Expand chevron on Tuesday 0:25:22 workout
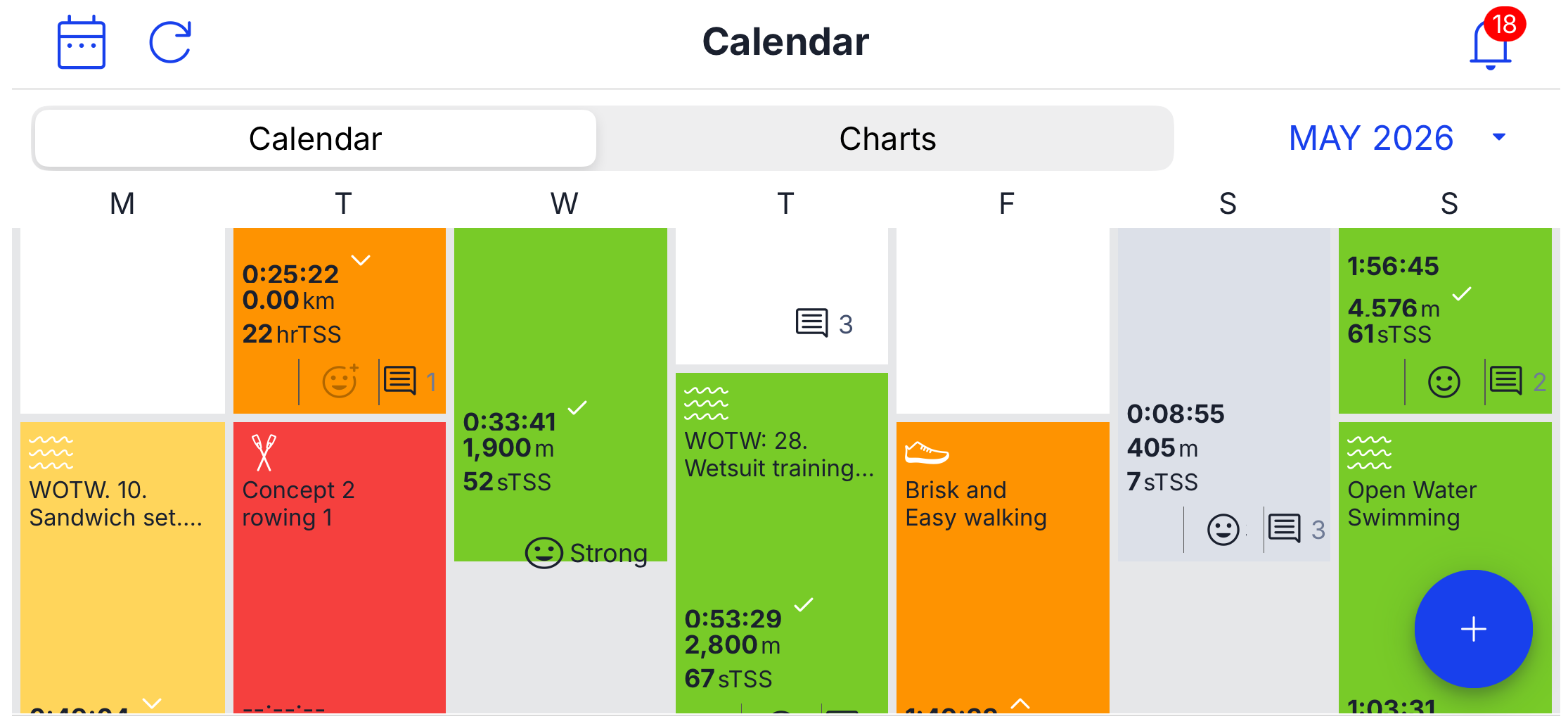The height and width of the screenshot is (719, 1568). coord(361,260)
